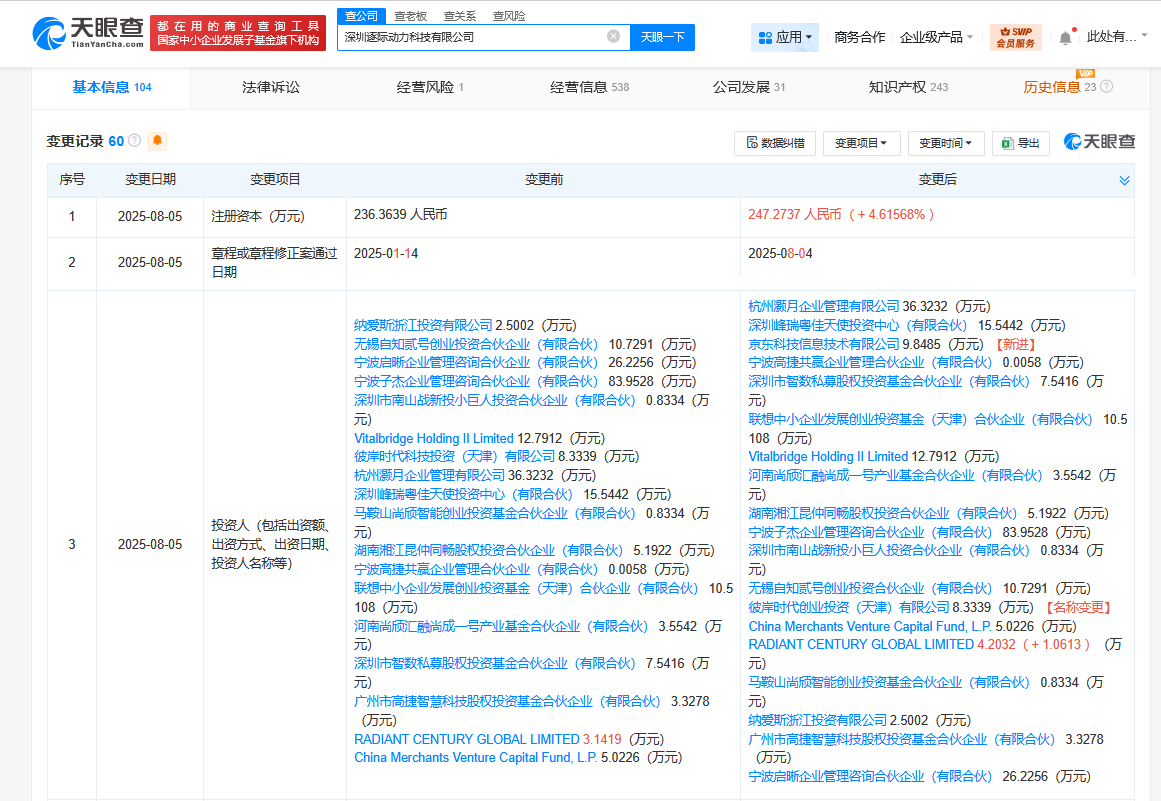Viewport: 1161px width, 801px height.
Task: Select 查关系 search mode
Action: coord(460,16)
